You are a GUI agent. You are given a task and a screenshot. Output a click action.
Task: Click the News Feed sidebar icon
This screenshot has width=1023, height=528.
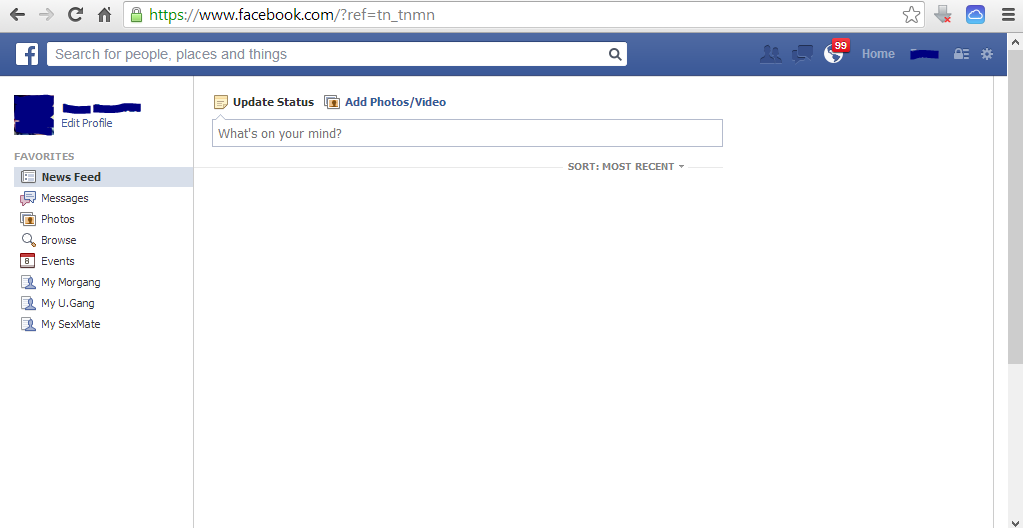(x=28, y=177)
